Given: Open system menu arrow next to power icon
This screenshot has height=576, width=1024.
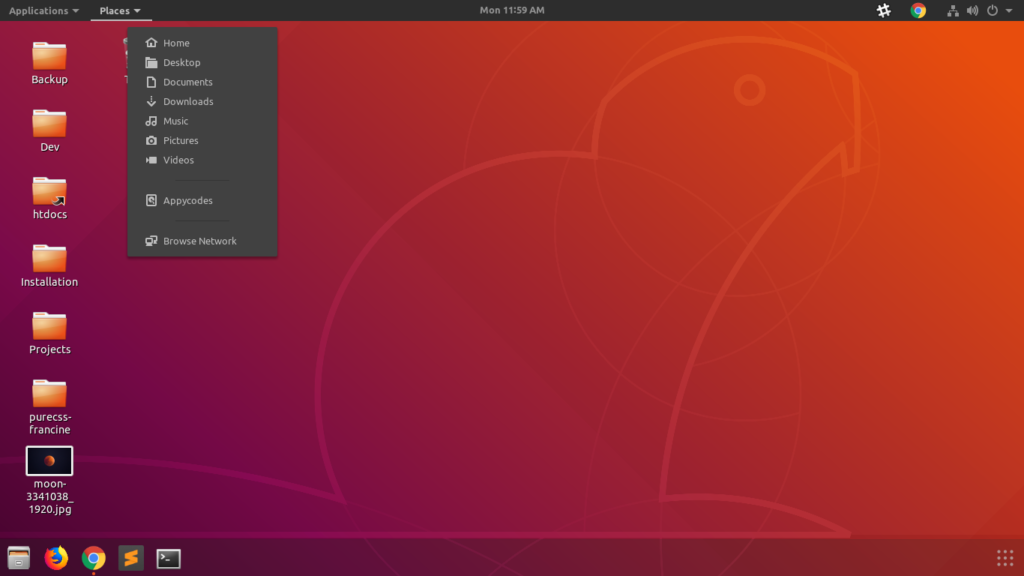Looking at the screenshot, I should (x=1009, y=10).
